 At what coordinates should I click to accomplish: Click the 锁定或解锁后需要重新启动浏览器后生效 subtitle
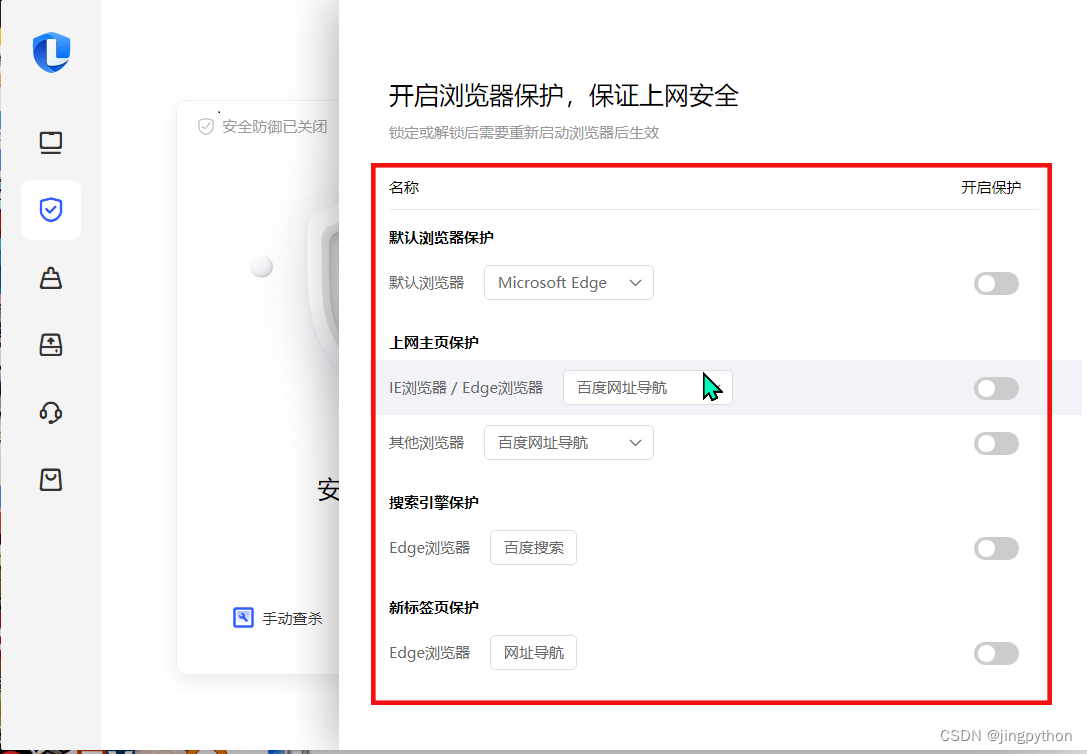(524, 132)
